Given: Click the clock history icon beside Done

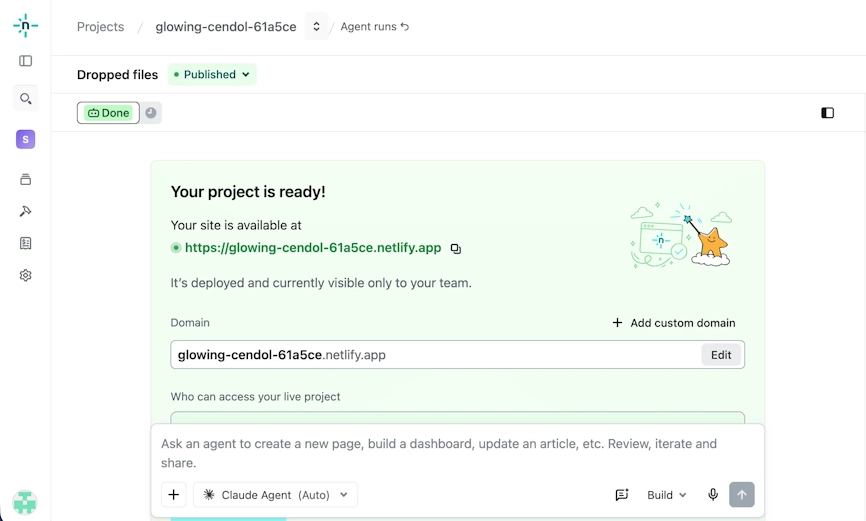Looking at the screenshot, I should point(151,113).
